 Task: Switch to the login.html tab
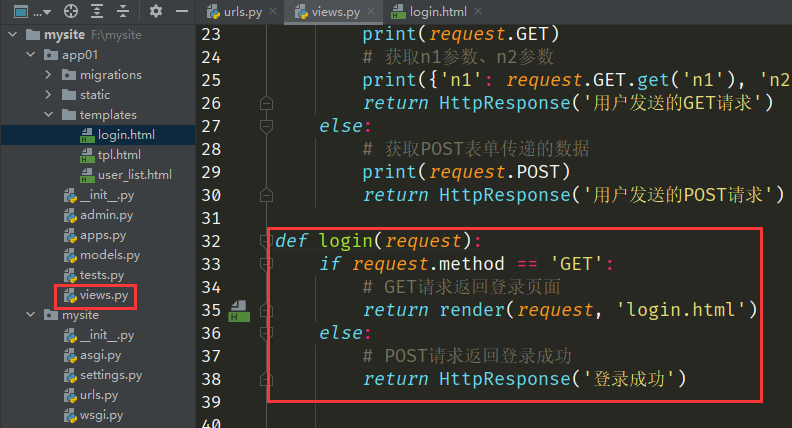pyautogui.click(x=439, y=13)
